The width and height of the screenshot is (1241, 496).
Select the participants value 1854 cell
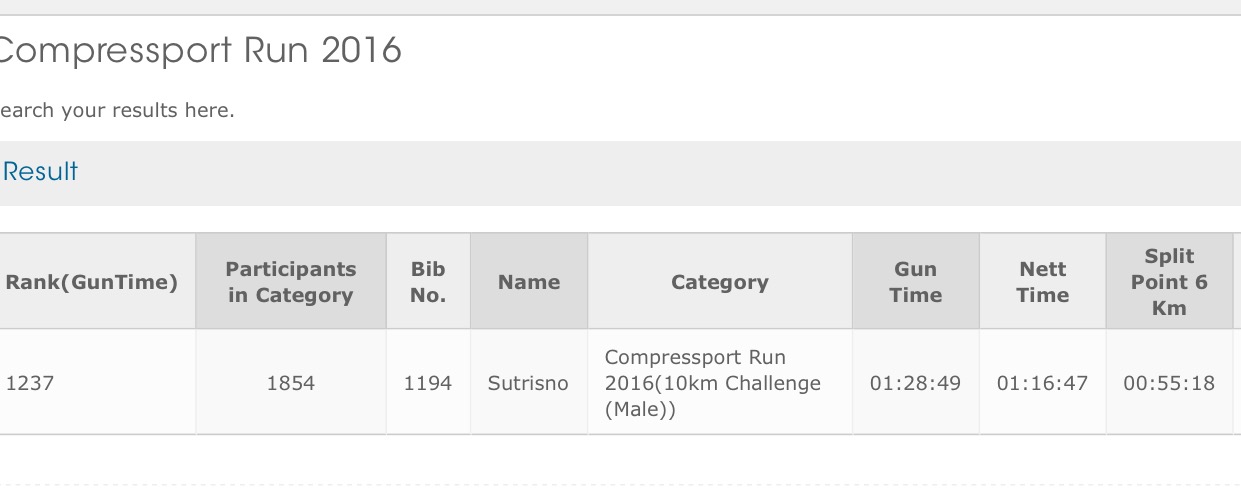pyautogui.click(x=291, y=382)
